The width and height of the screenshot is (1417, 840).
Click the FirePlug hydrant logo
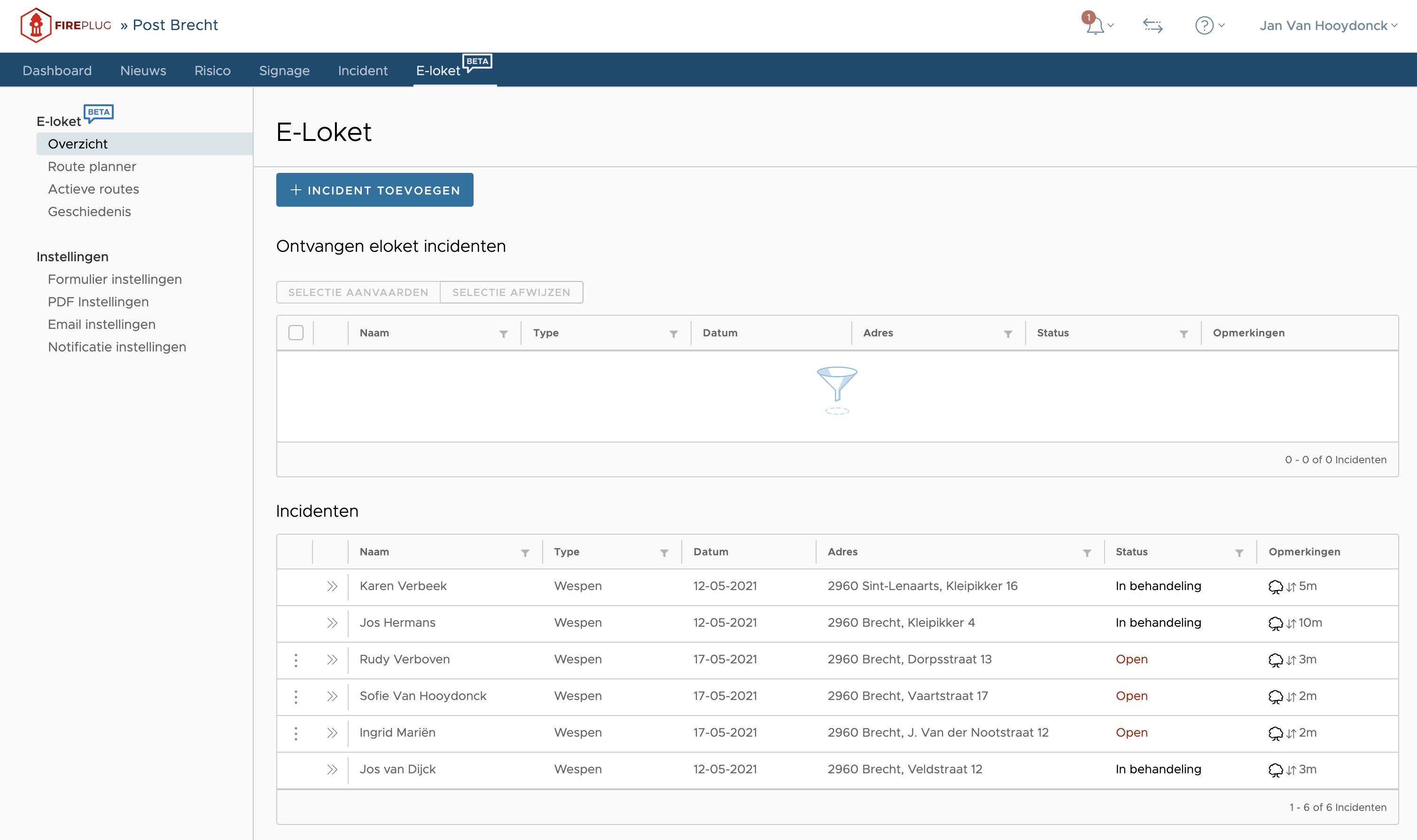[x=36, y=25]
